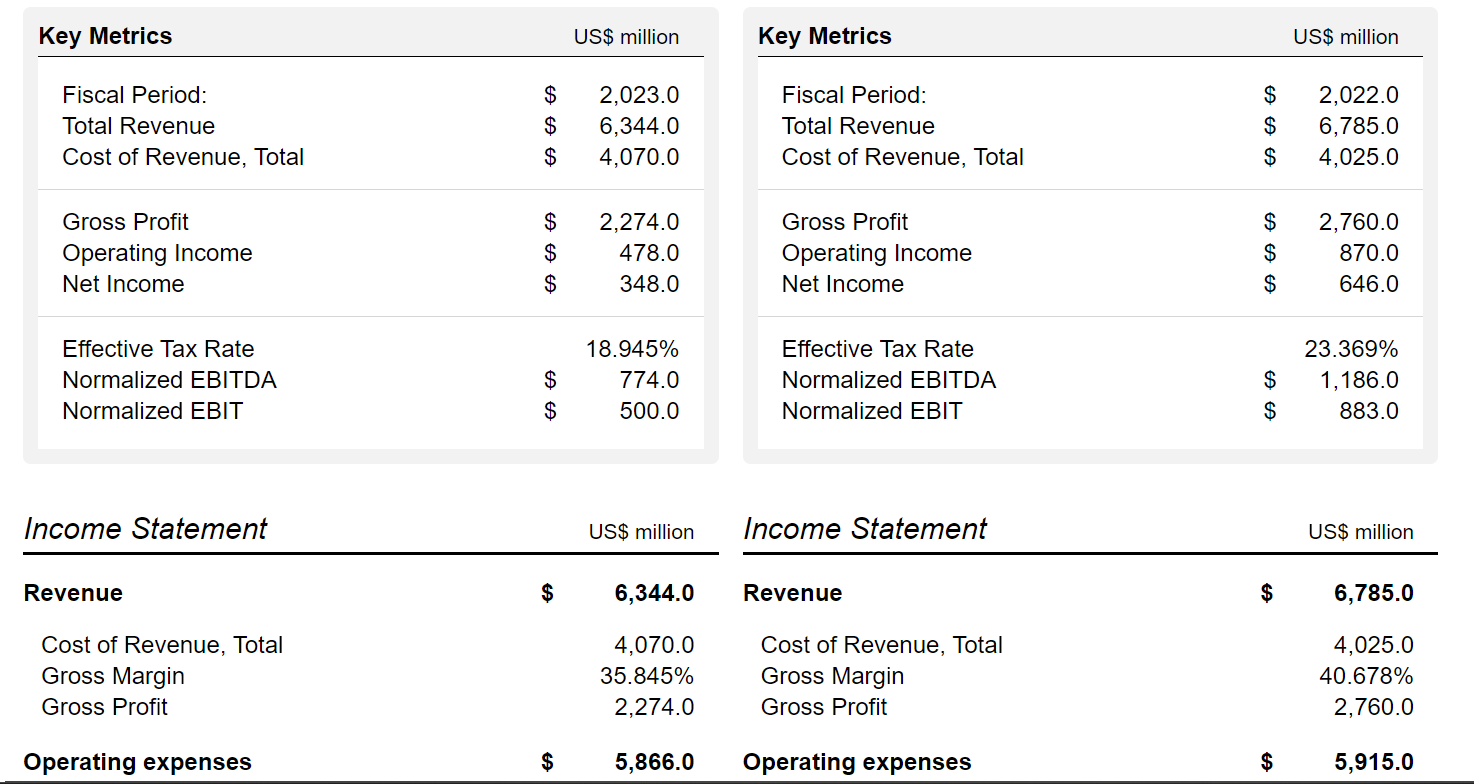The height and width of the screenshot is (784, 1474).
Task: Select bold Revenue value 6,344.0
Action: point(654,593)
